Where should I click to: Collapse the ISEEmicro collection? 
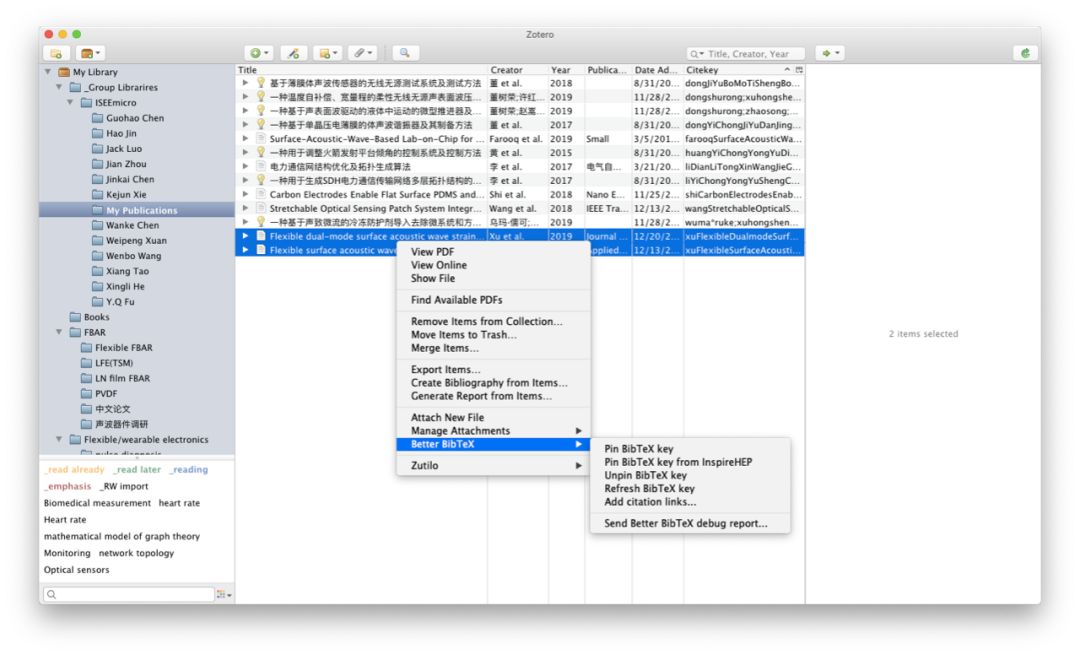pyautogui.click(x=70, y=103)
